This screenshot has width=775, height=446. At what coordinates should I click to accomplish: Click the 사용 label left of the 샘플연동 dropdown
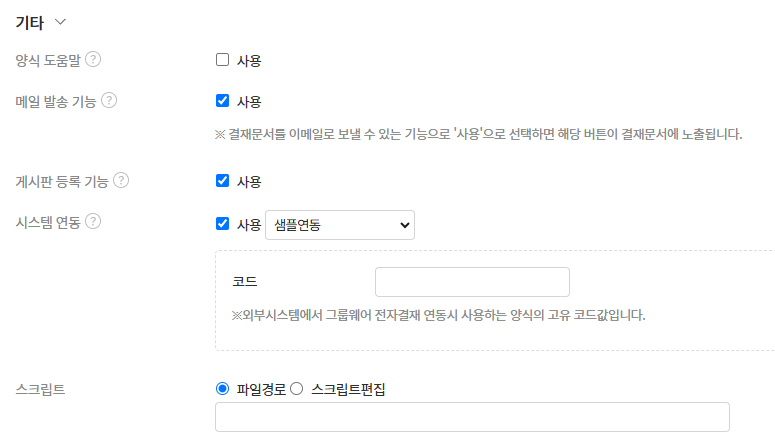point(249,225)
